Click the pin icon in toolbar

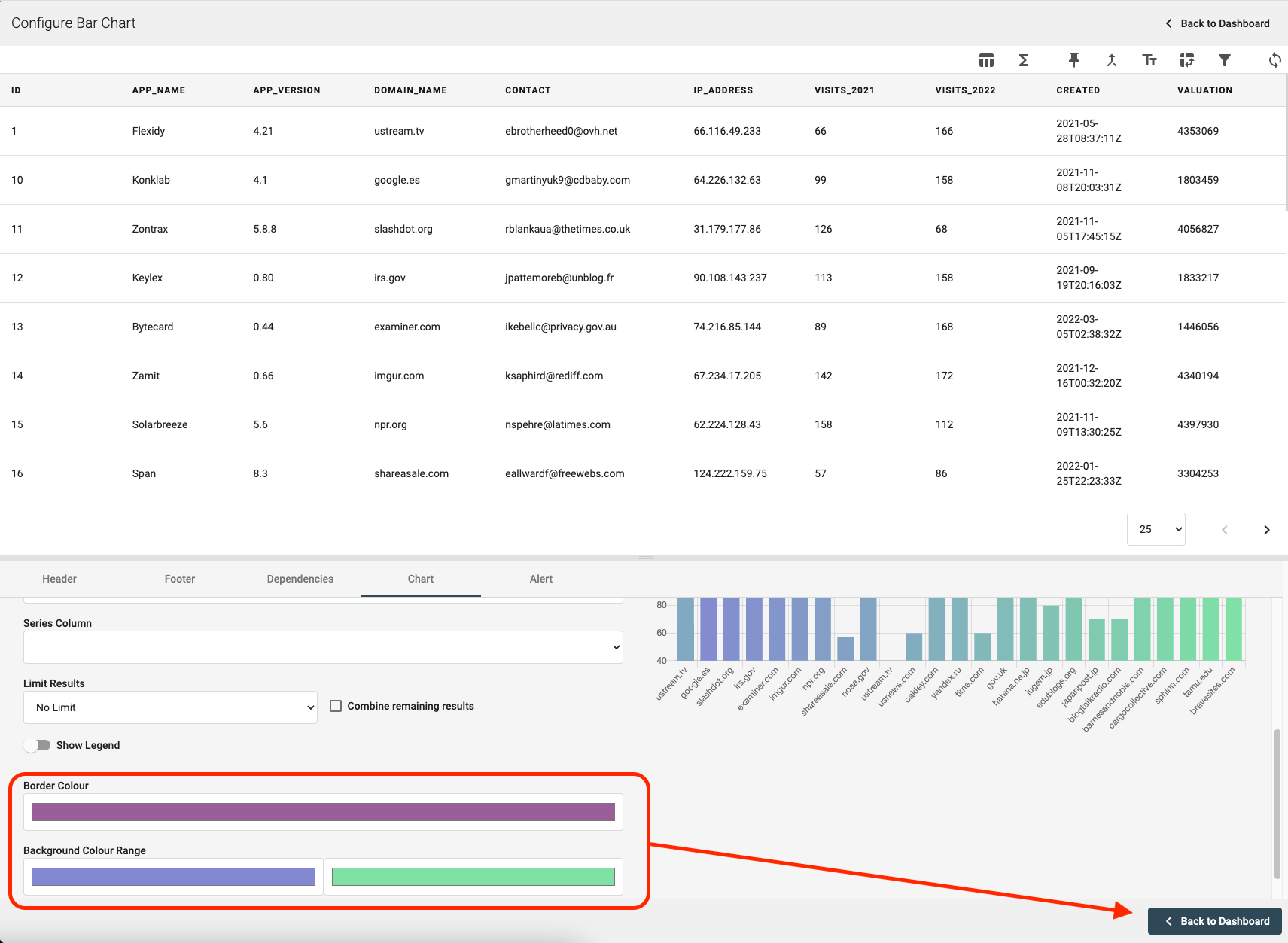click(x=1074, y=60)
